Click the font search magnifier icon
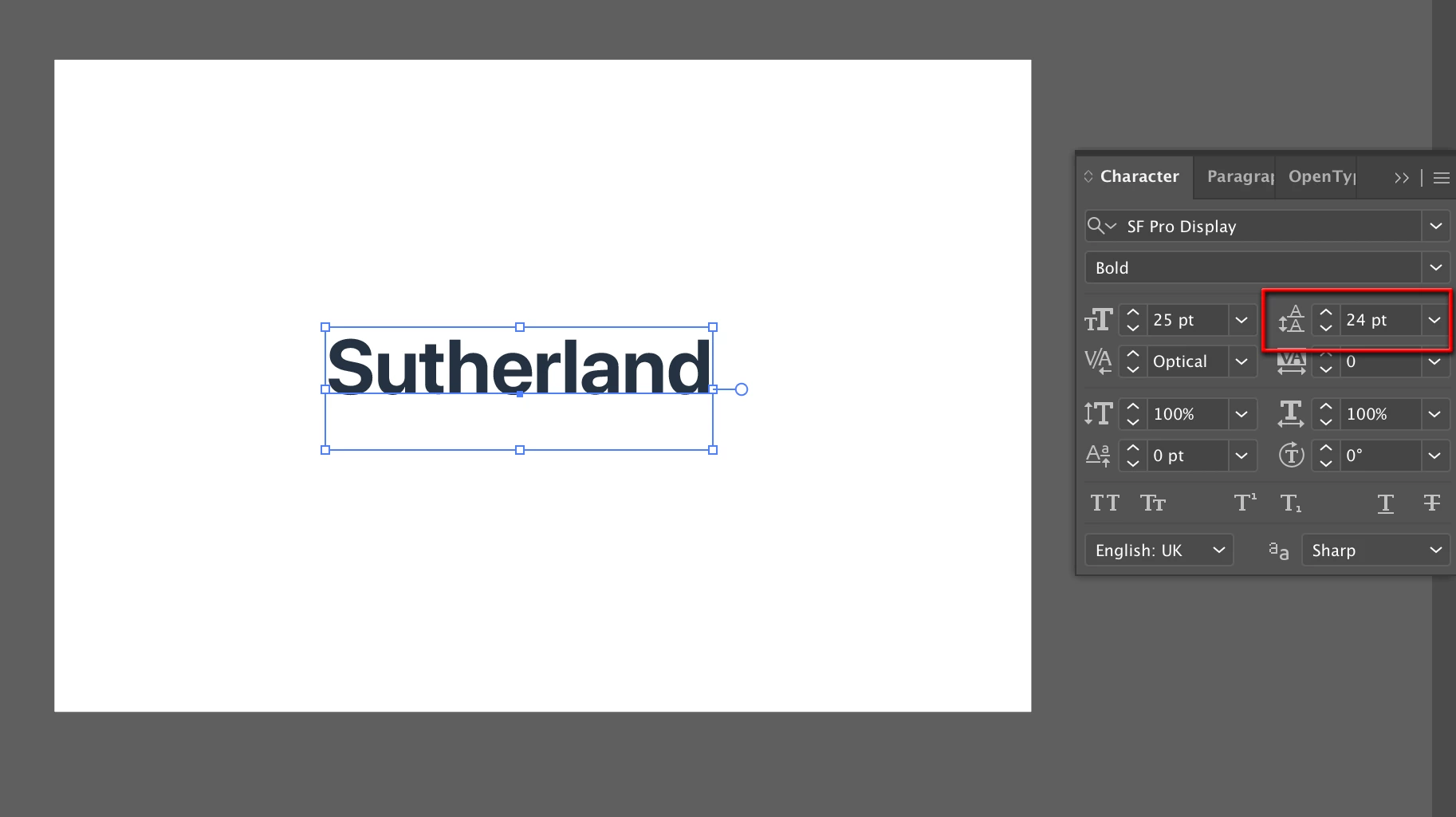Screen dimensions: 1456x817 click(x=1101, y=226)
